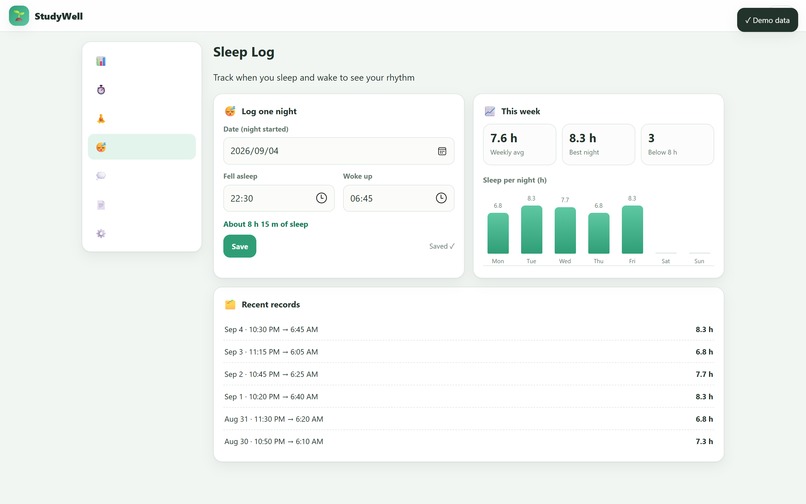806x504 pixels.
Task: Open clock picker in Fell asleep field
Action: [321, 198]
